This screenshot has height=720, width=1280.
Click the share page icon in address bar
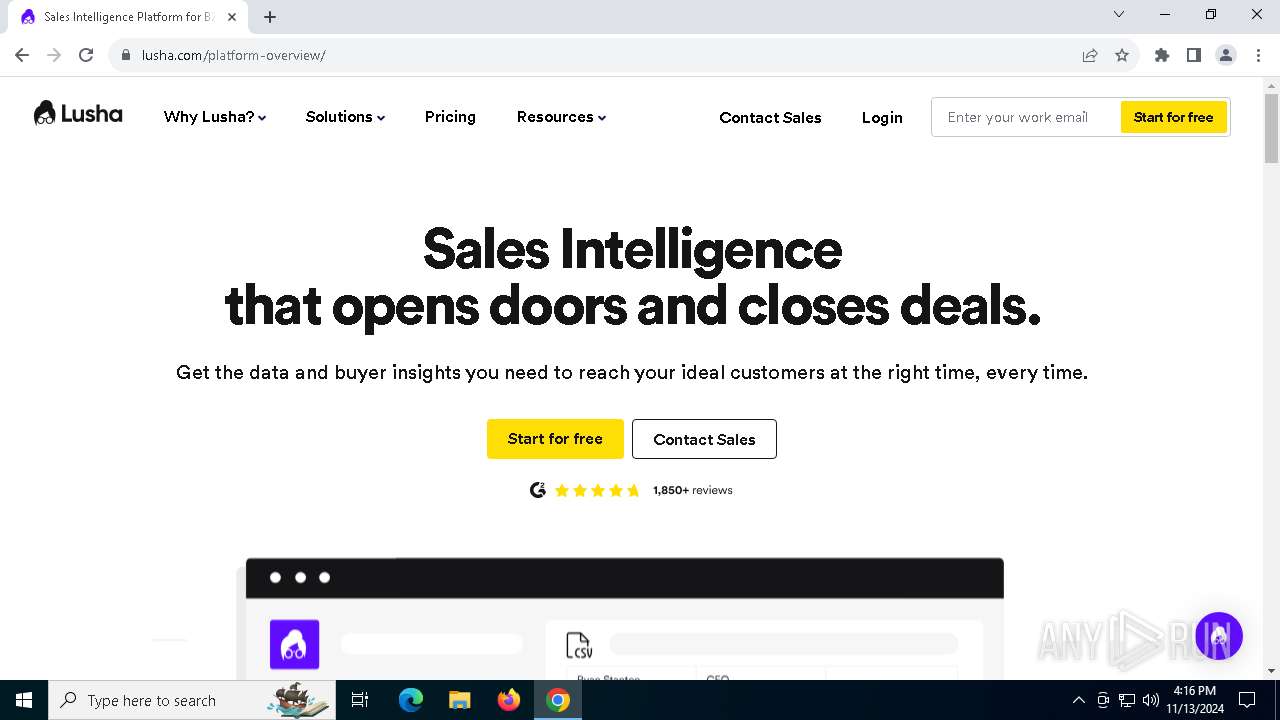(x=1090, y=55)
